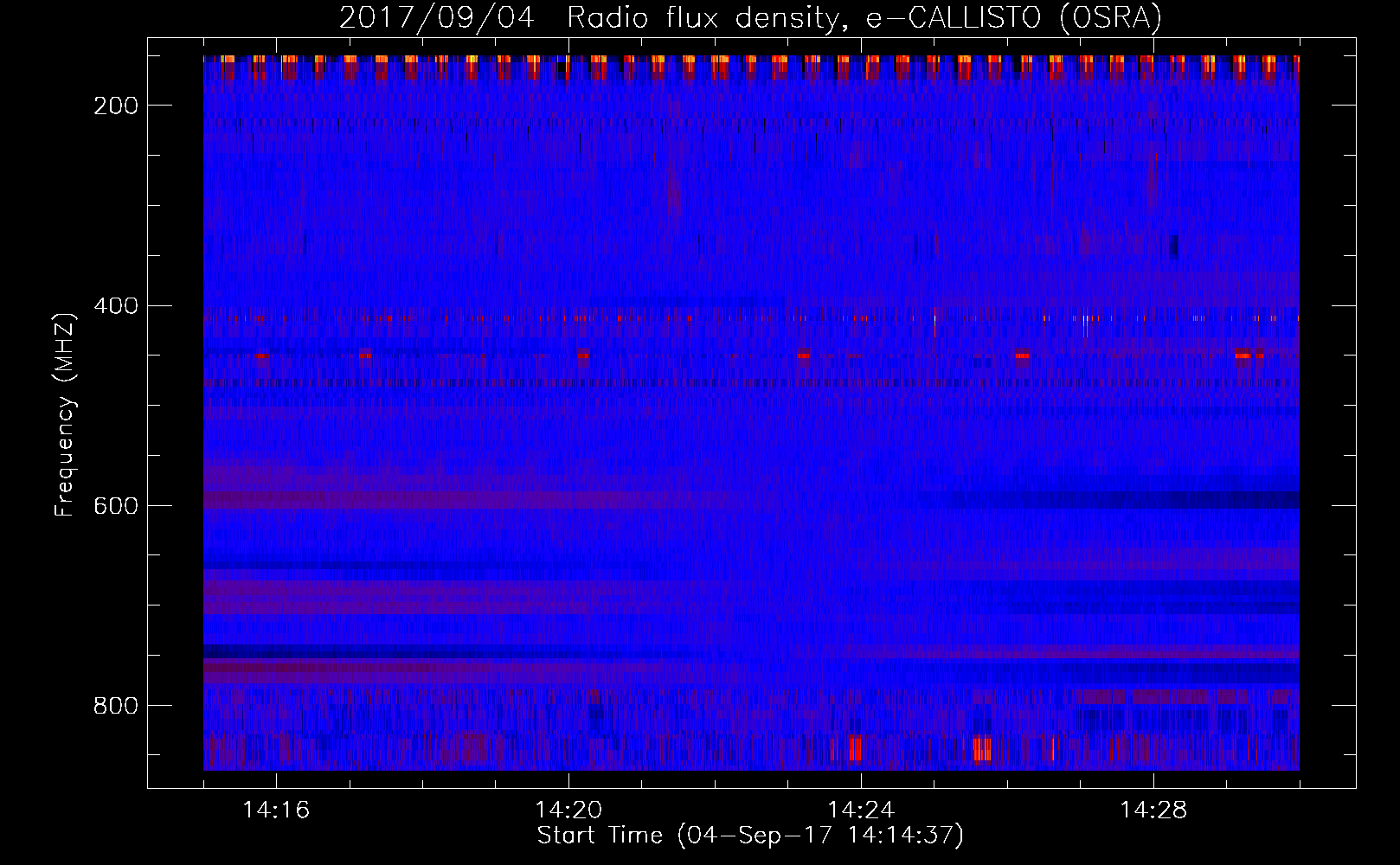Click the 200 MHz frequency tick label
Viewport: 1400px width, 865px height.
[116, 106]
